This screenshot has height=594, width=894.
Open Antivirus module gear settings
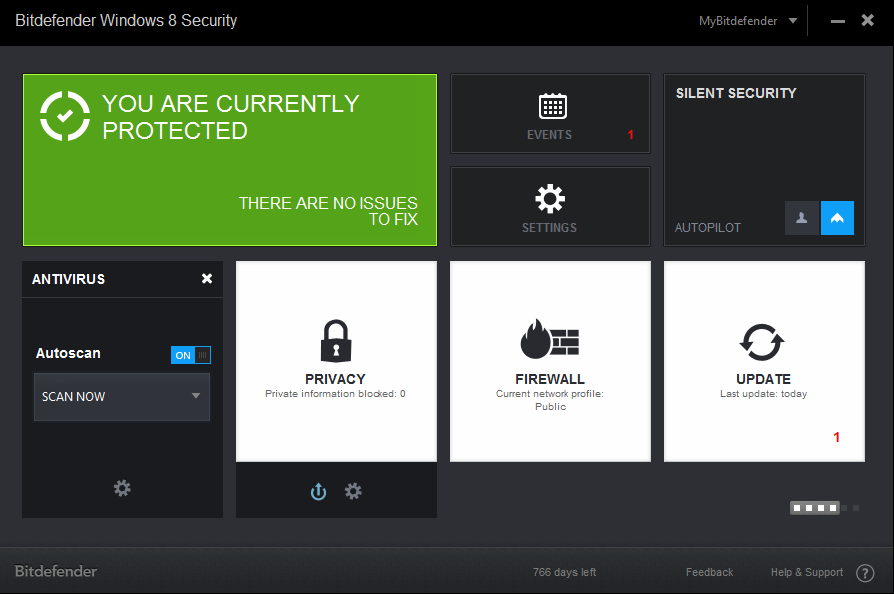pos(122,488)
